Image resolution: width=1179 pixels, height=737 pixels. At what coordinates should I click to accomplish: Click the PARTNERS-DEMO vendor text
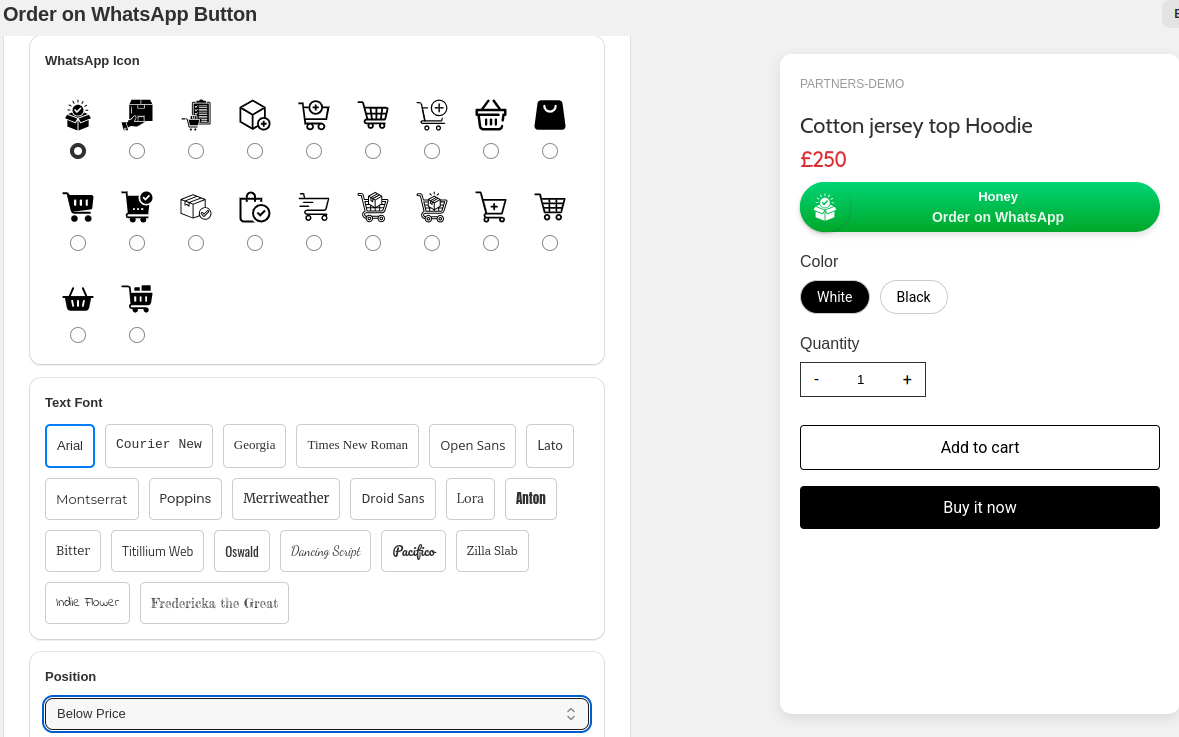click(x=852, y=83)
